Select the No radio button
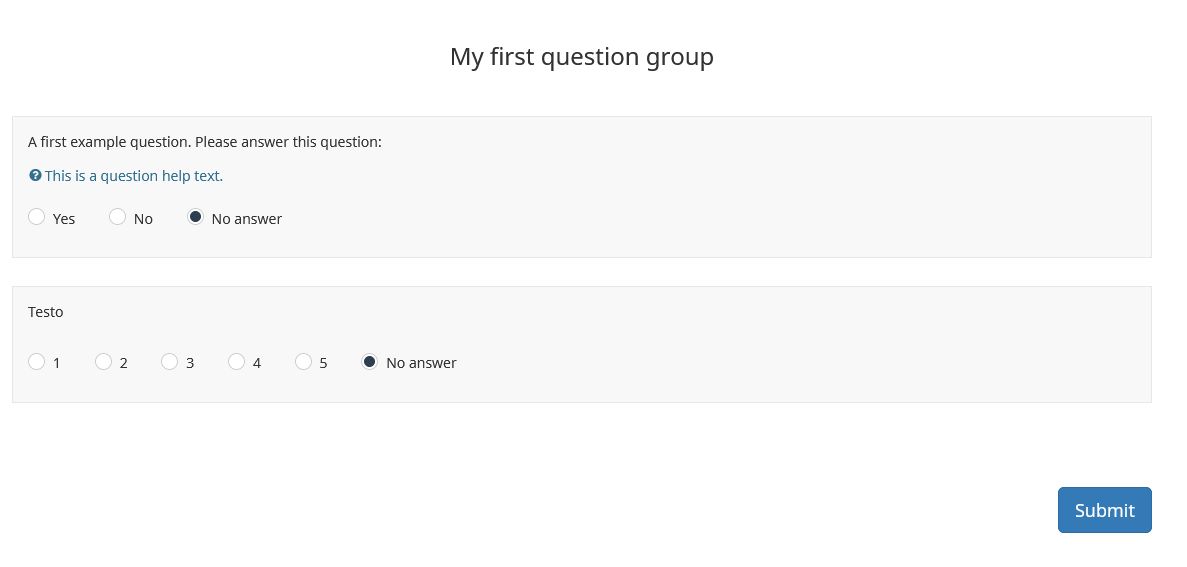This screenshot has width=1187, height=567. [118, 217]
